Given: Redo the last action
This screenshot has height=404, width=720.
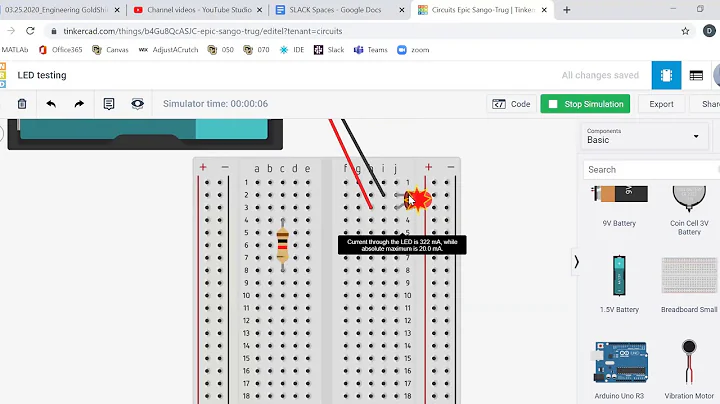Looking at the screenshot, I should pos(79,104).
